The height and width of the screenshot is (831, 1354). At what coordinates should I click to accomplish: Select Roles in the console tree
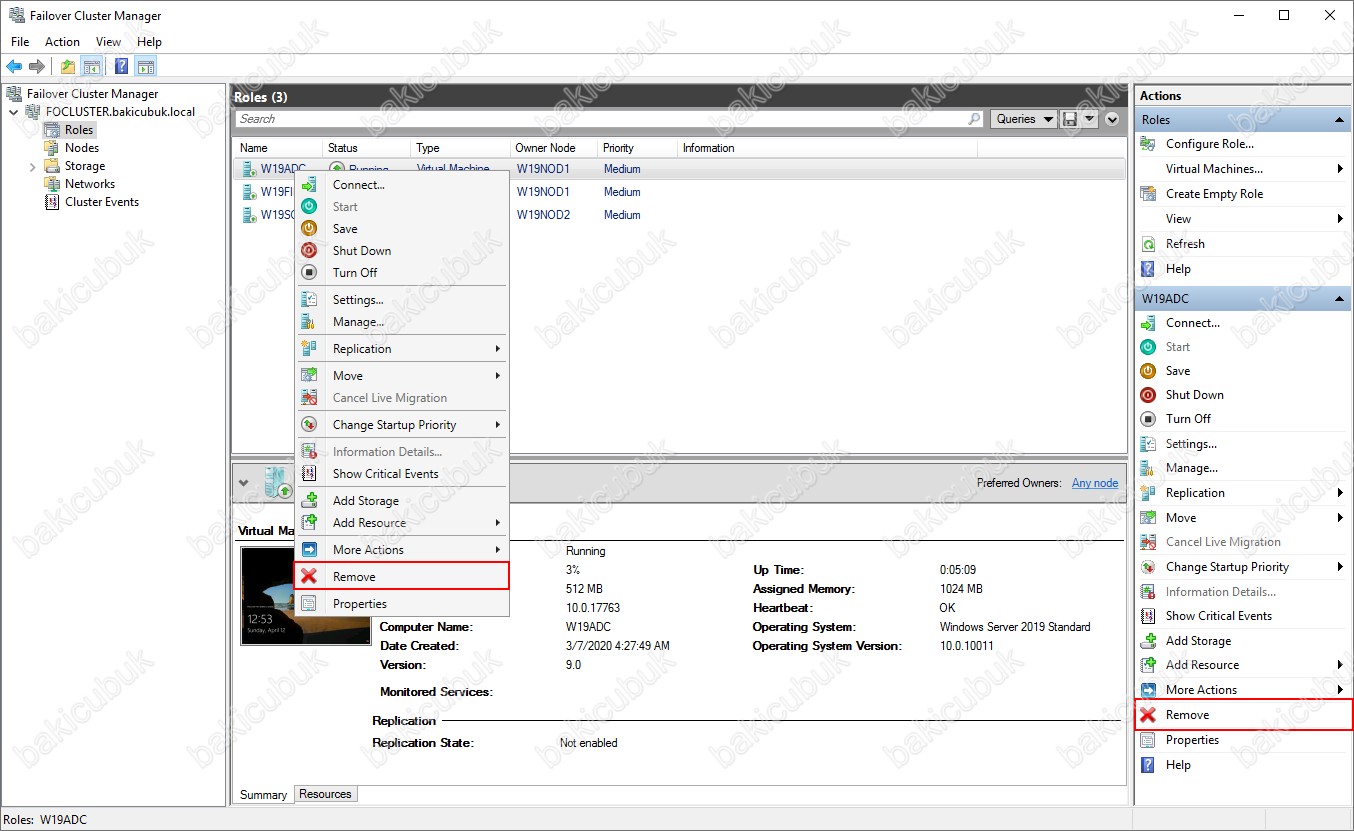coord(79,130)
